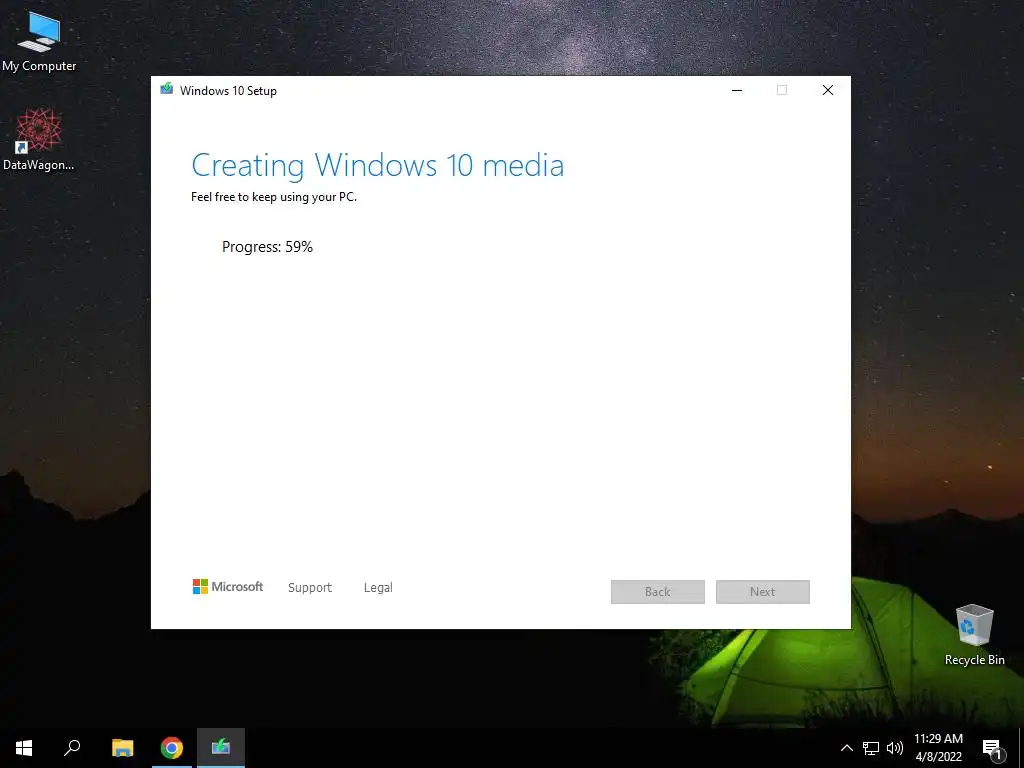Open Google Chrome from the taskbar
Viewport: 1024px width, 768px height.
point(172,748)
